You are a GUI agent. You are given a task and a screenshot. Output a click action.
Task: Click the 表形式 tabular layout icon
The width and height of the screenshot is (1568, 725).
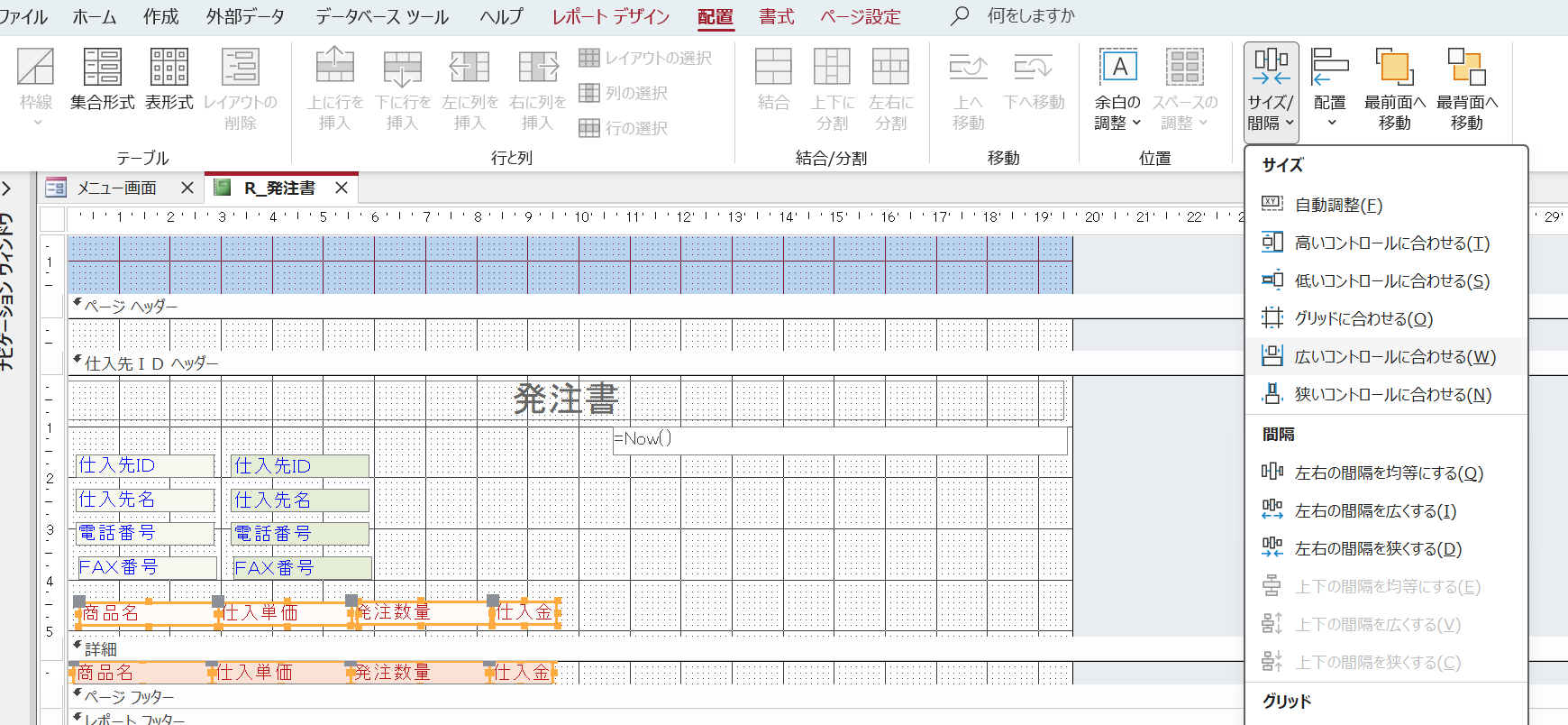coord(169,67)
